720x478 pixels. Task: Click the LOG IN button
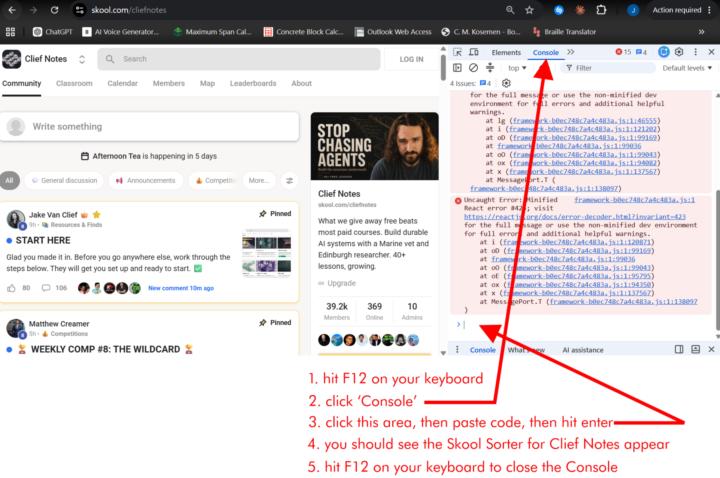tap(411, 59)
